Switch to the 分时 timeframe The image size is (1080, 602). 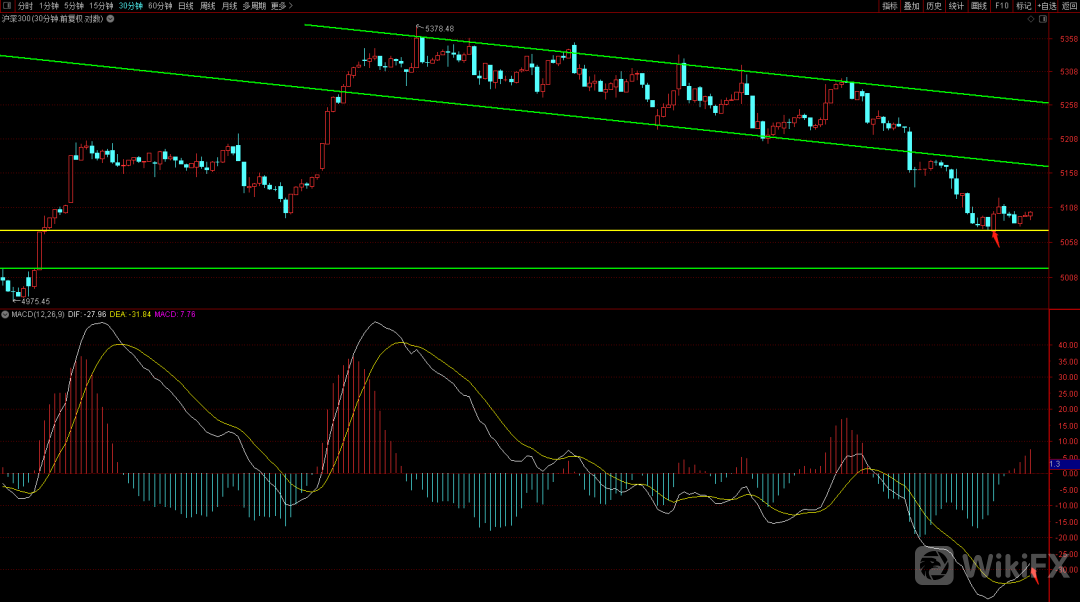25,6
